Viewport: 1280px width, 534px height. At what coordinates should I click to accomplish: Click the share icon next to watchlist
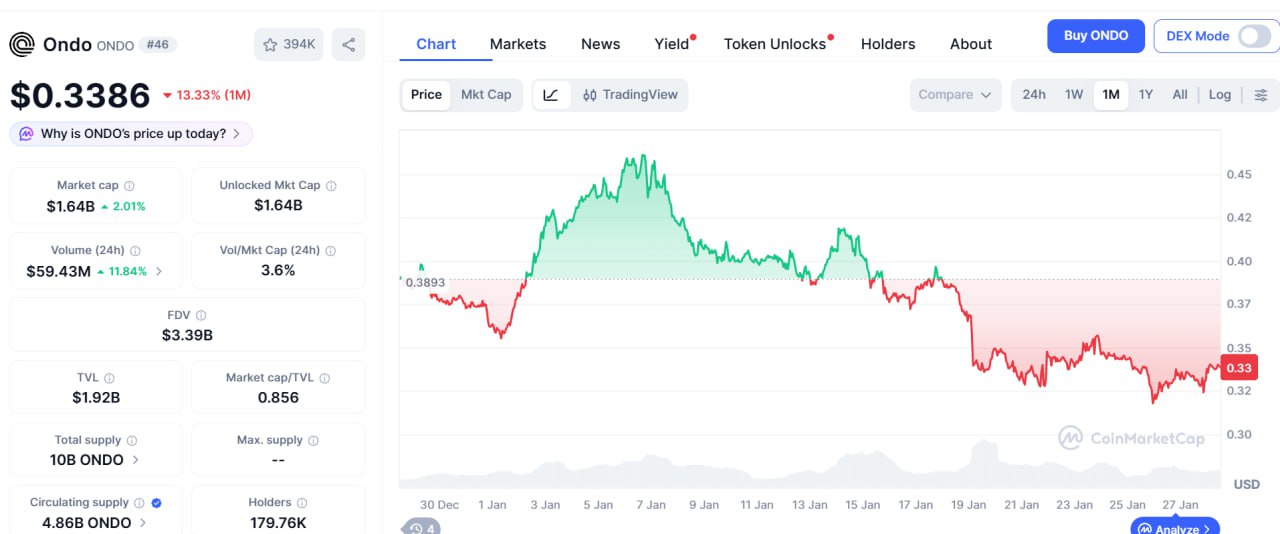348,44
